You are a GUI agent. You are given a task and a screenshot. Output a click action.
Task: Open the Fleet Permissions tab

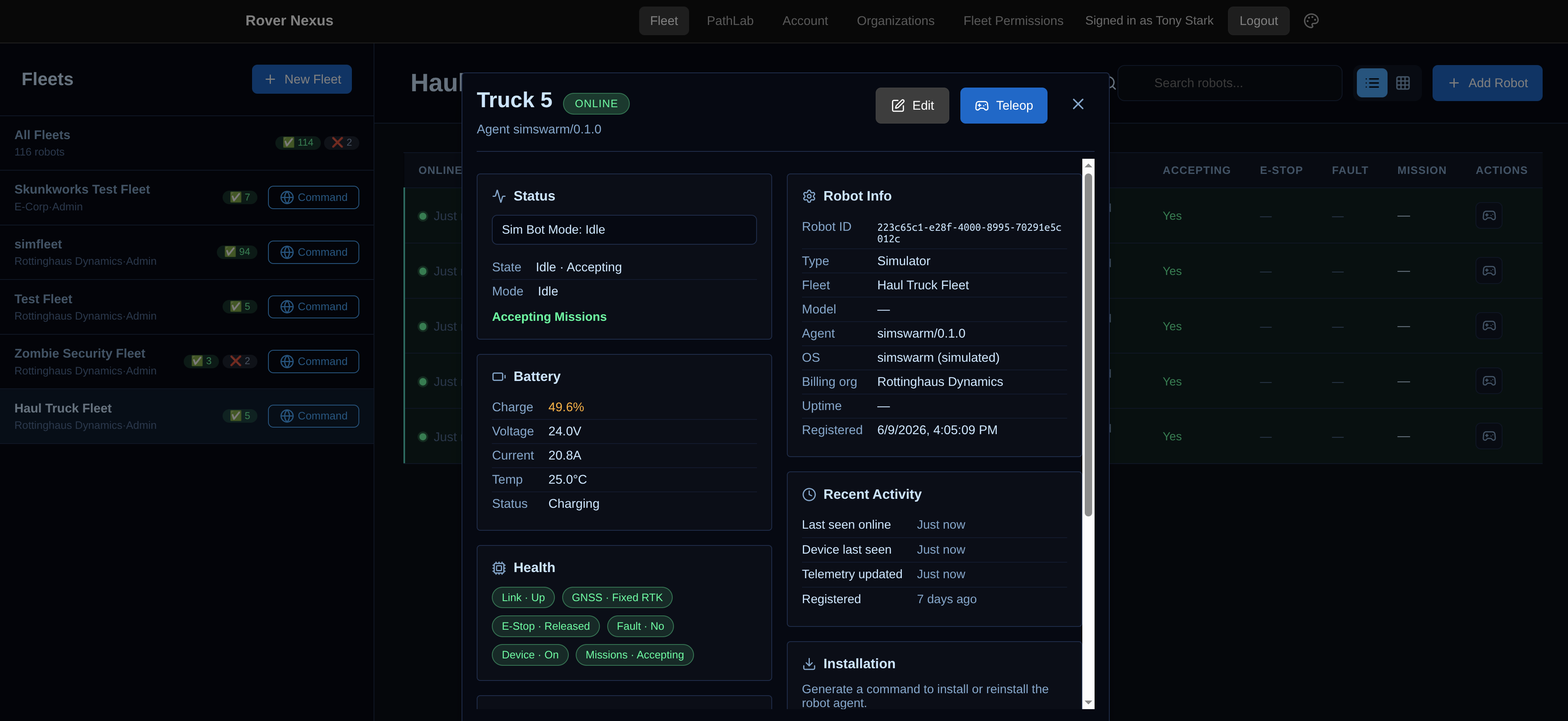tap(1013, 21)
